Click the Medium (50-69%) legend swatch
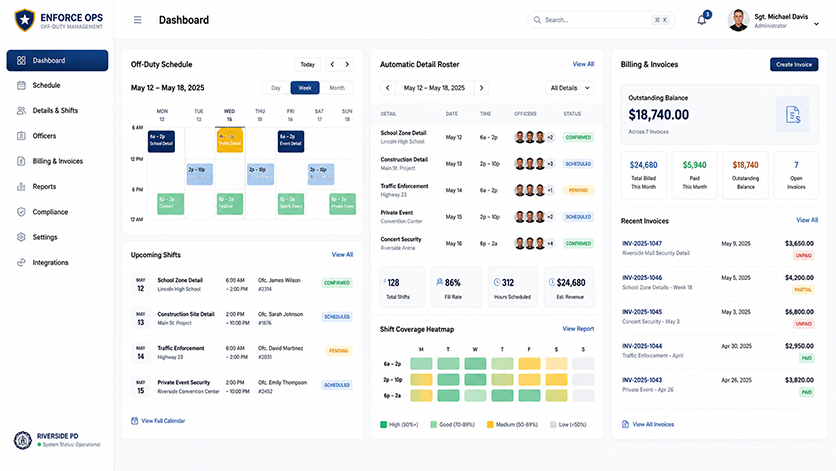The height and width of the screenshot is (471, 836). (490, 425)
